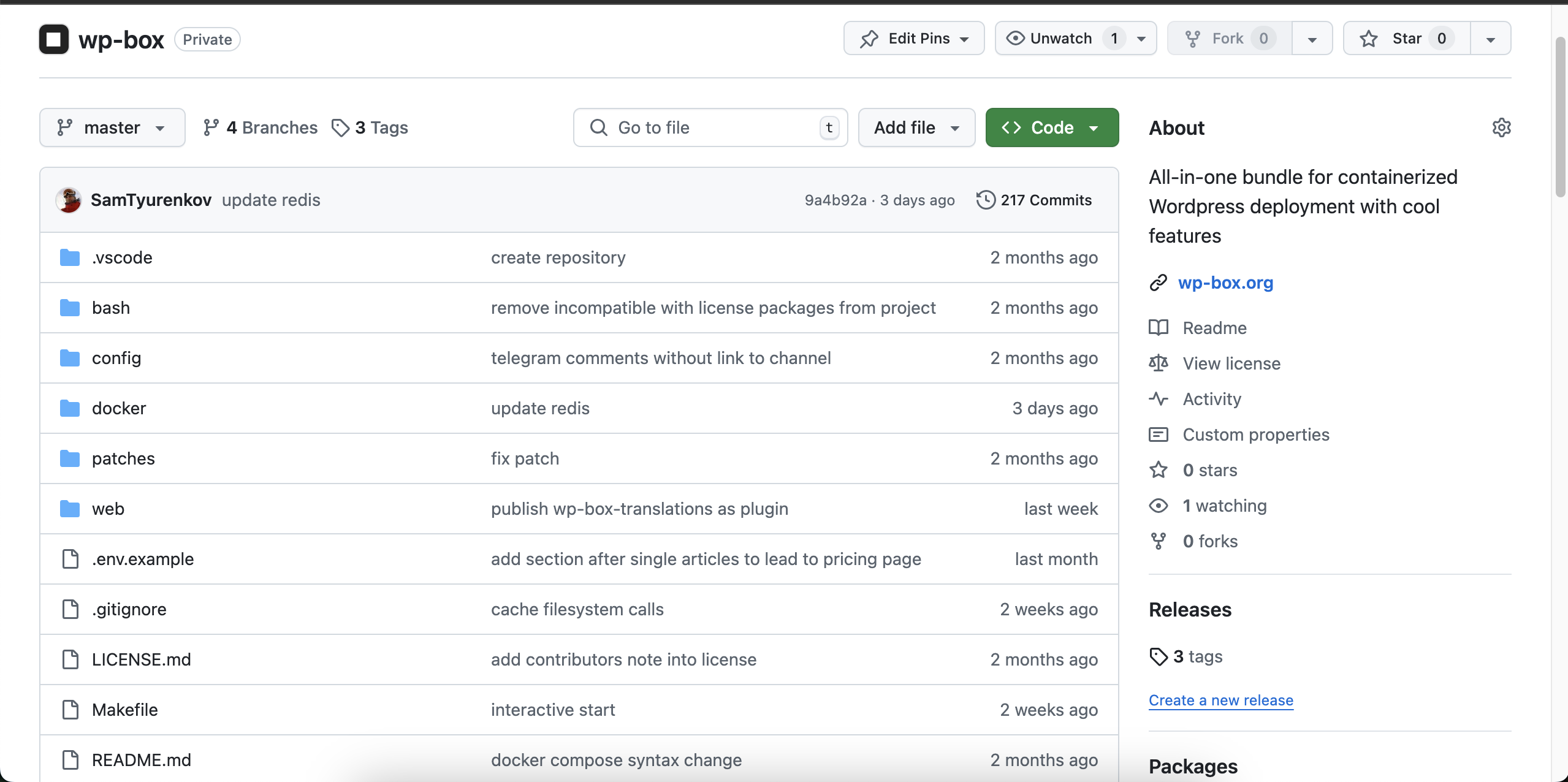
Task: Open the 'cache filesystem calls' commit message
Action: pyautogui.click(x=577, y=609)
